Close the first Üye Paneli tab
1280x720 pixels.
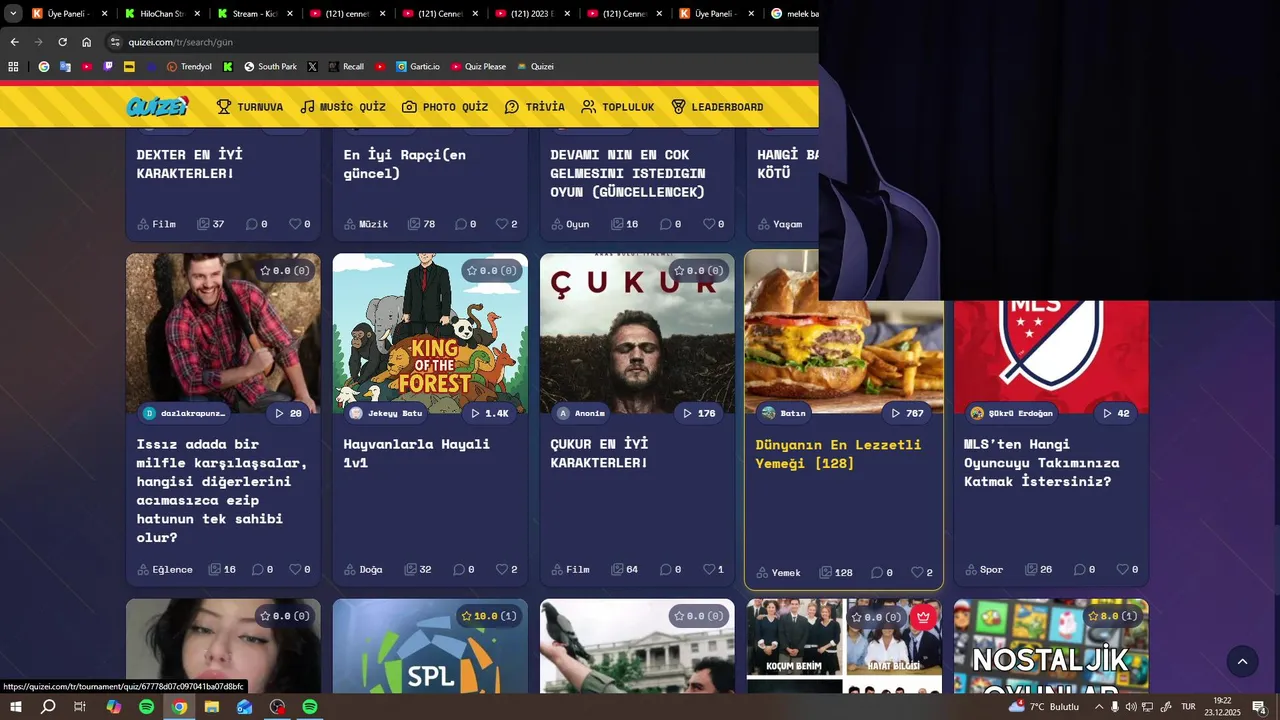pos(104,14)
